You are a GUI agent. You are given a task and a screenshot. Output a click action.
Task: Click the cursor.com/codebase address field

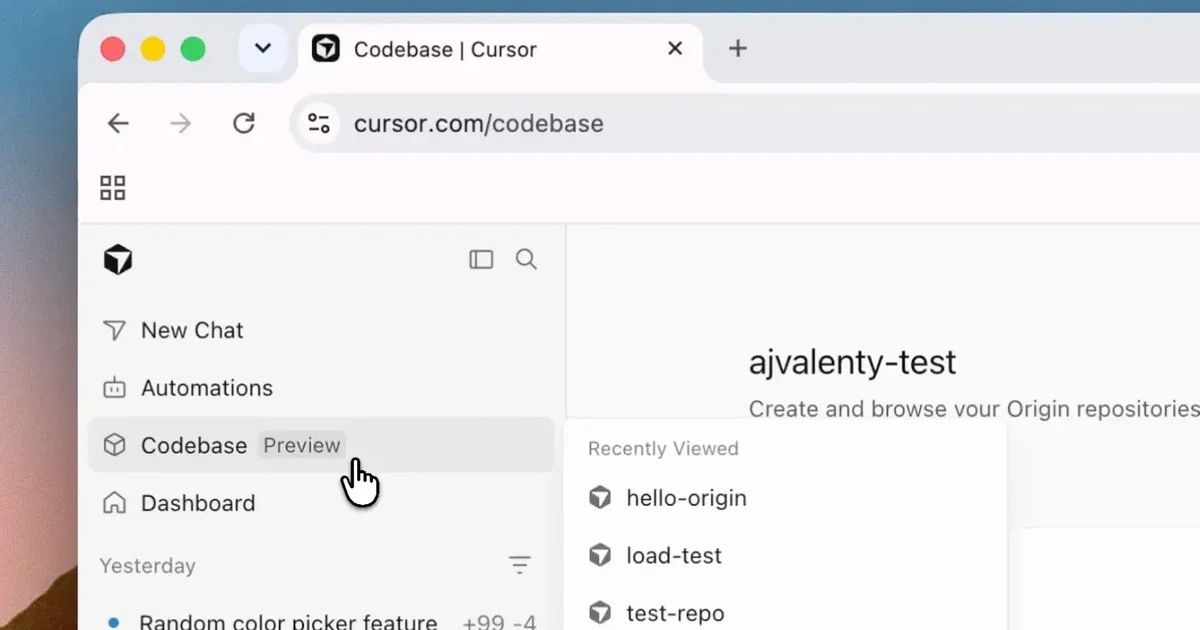[745, 124]
